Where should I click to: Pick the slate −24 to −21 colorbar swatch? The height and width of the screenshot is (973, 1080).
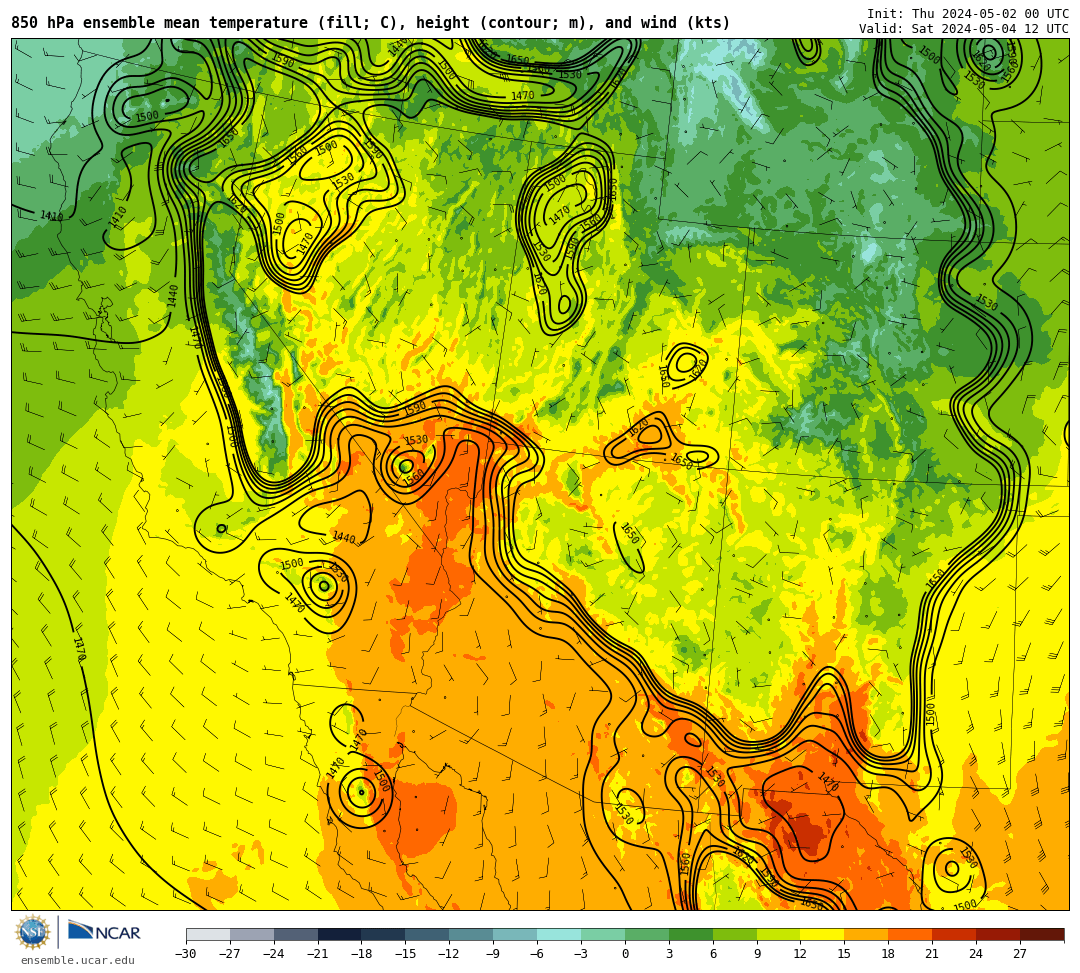coord(296,934)
